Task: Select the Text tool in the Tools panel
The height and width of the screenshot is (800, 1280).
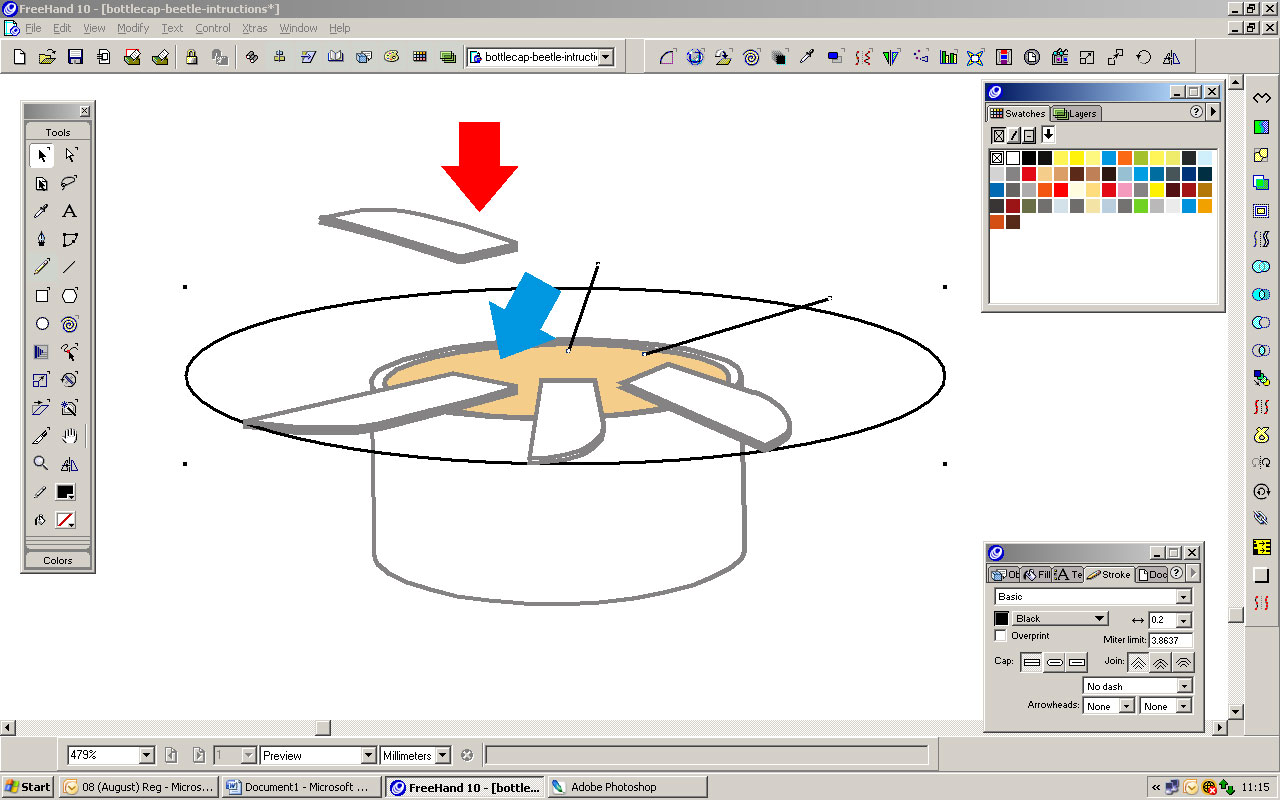Action: click(x=68, y=211)
